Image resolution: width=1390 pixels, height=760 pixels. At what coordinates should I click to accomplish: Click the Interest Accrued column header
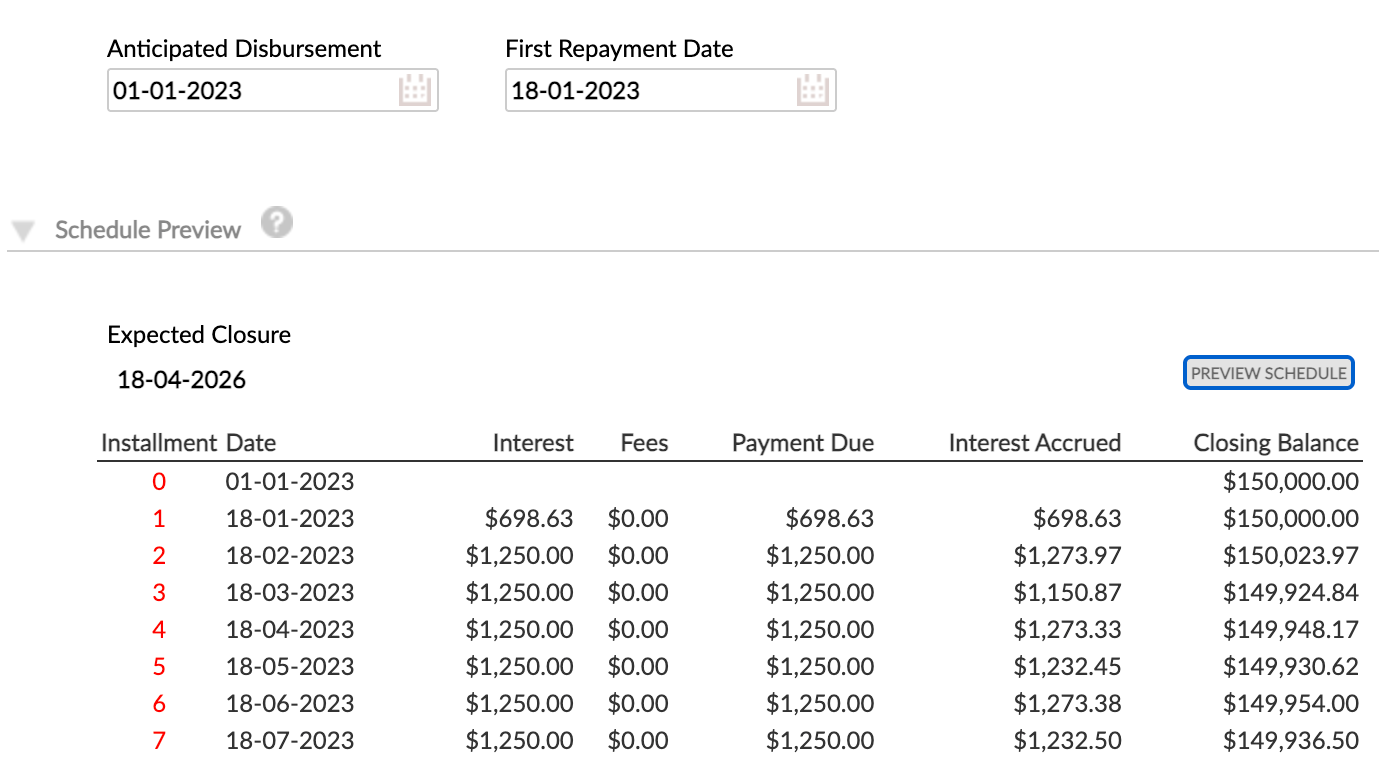1034,443
